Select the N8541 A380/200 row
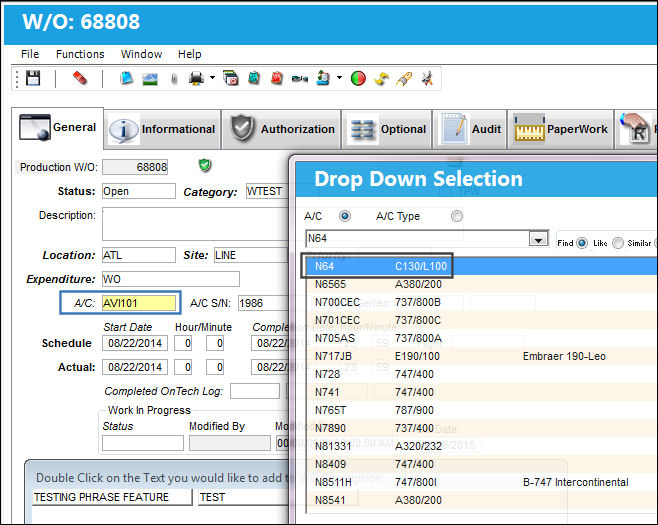The image size is (658, 525). [481, 500]
